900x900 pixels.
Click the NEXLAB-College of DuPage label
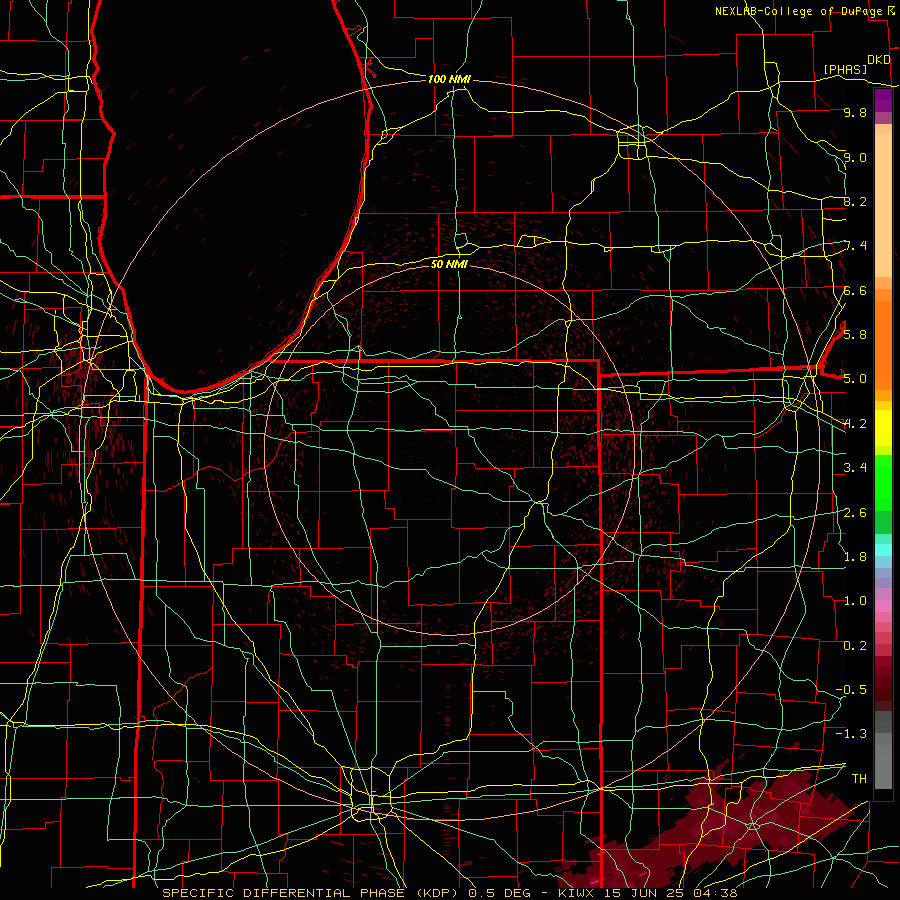tap(799, 11)
